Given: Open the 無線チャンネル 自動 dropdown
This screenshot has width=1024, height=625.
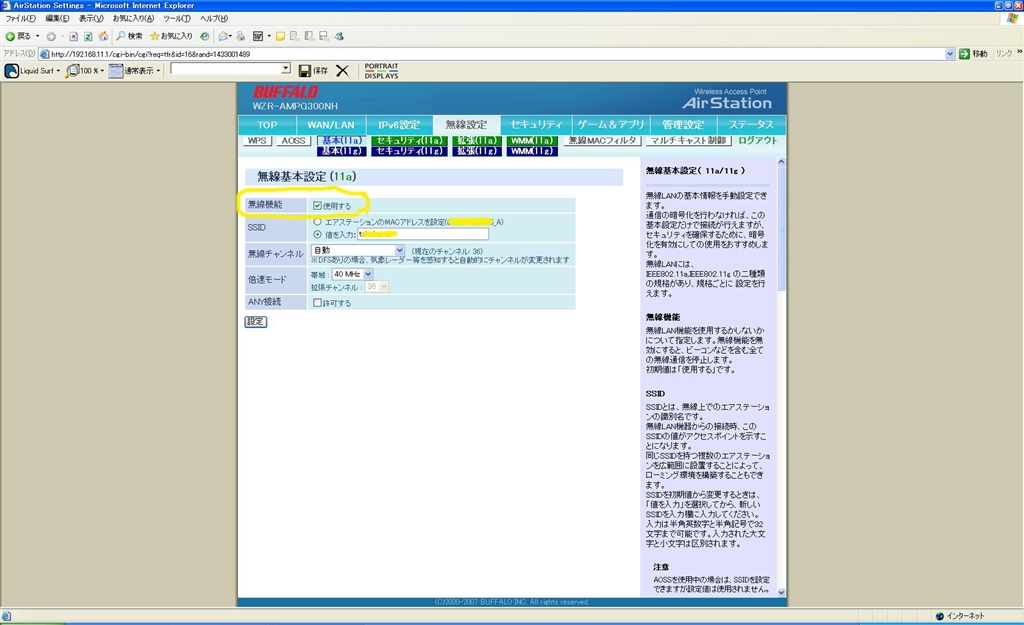Looking at the screenshot, I should 358,250.
